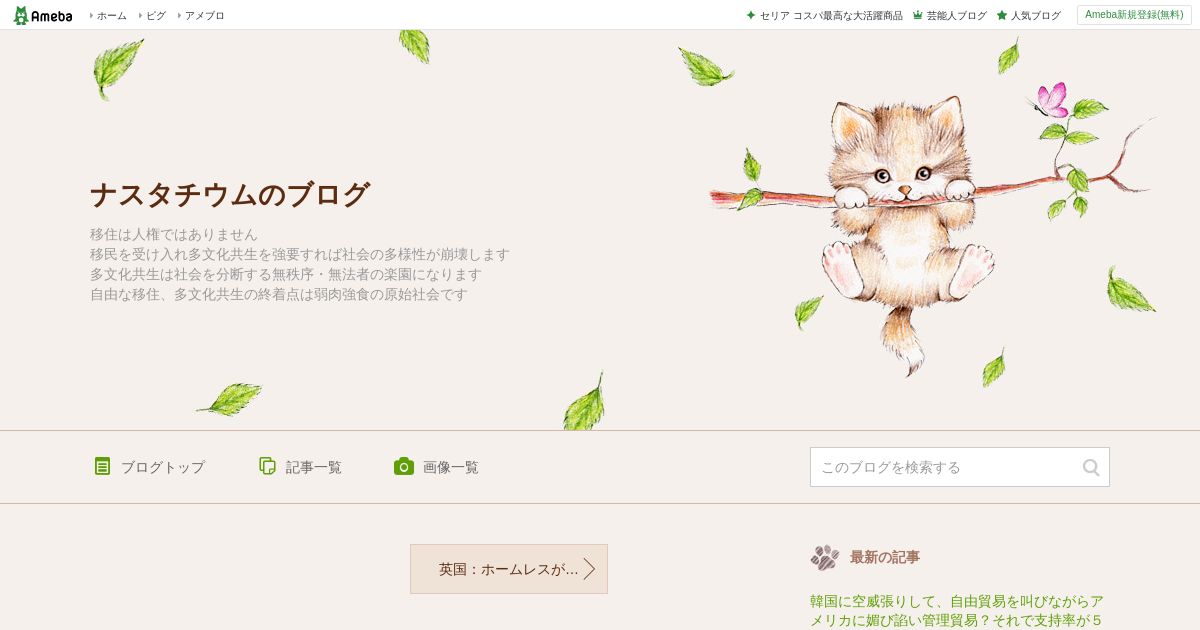
Task: Click the green ブログトップ document icon
Action: point(102,466)
